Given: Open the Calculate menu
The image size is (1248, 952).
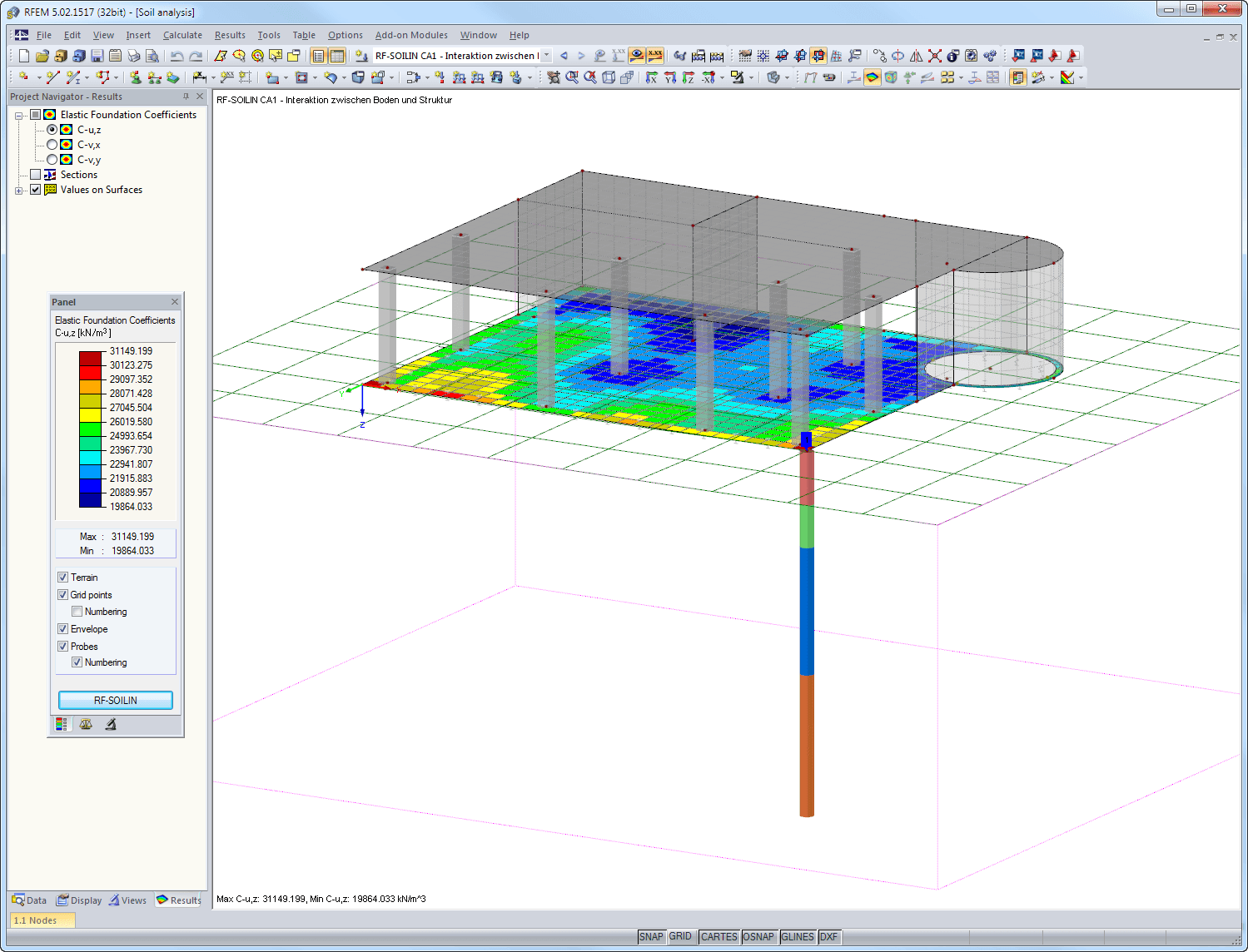Looking at the screenshot, I should (182, 35).
